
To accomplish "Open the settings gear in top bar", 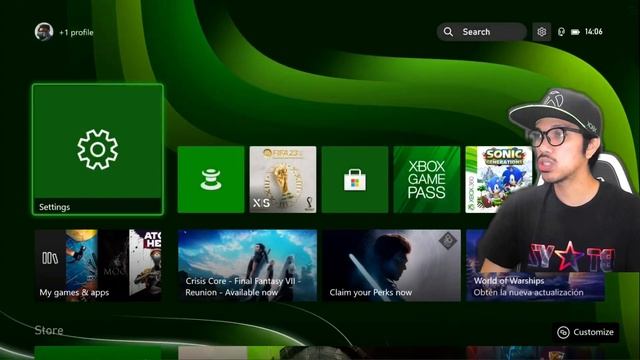I will 542,32.
